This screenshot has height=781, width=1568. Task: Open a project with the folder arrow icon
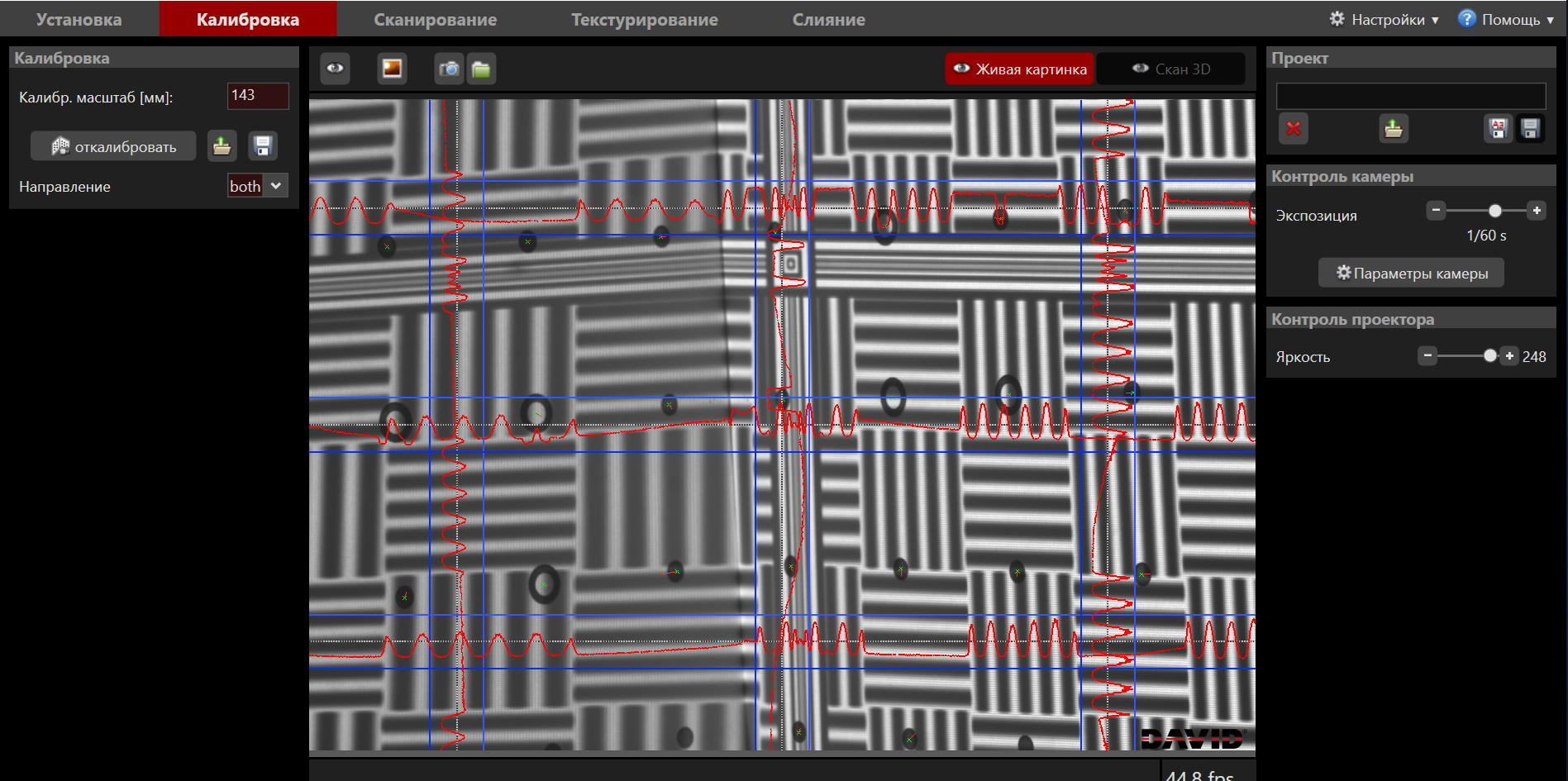click(1394, 129)
